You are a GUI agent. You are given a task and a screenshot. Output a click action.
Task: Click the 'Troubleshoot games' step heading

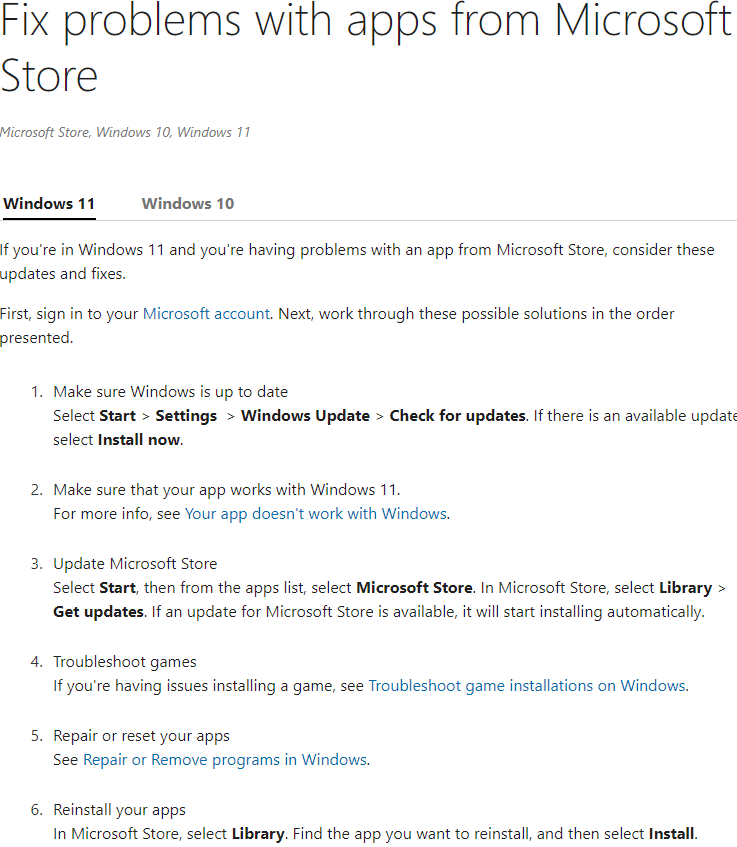(125, 662)
